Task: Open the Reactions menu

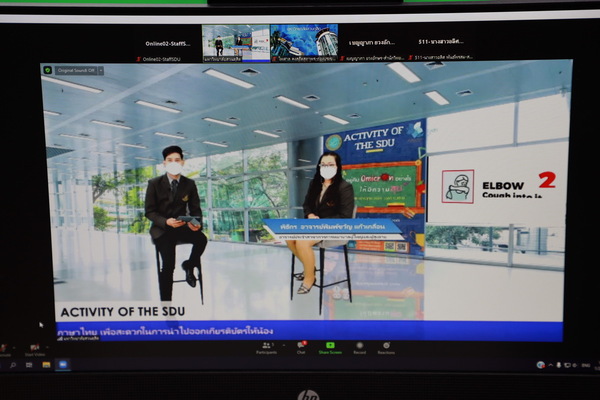Action: coord(386,346)
